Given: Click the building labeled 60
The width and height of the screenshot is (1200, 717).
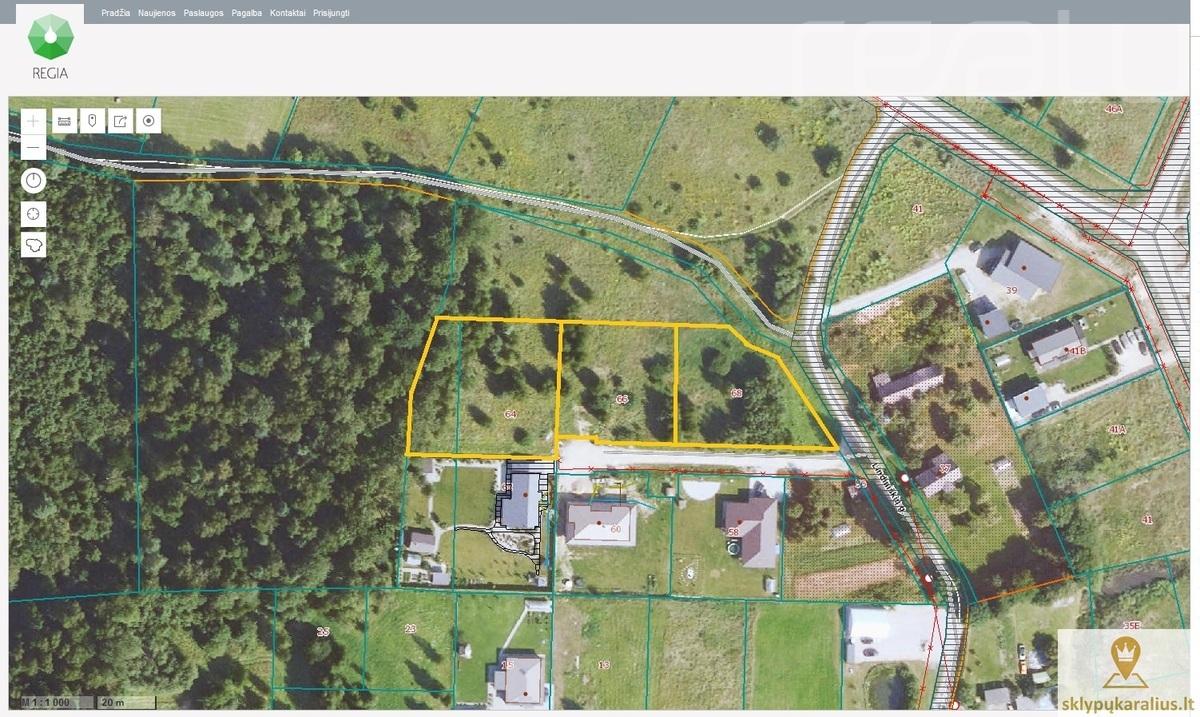Looking at the screenshot, I should [599, 523].
